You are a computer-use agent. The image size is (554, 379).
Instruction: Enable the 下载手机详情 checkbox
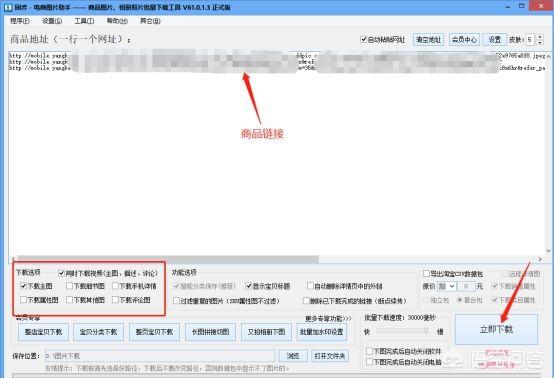coord(116,286)
